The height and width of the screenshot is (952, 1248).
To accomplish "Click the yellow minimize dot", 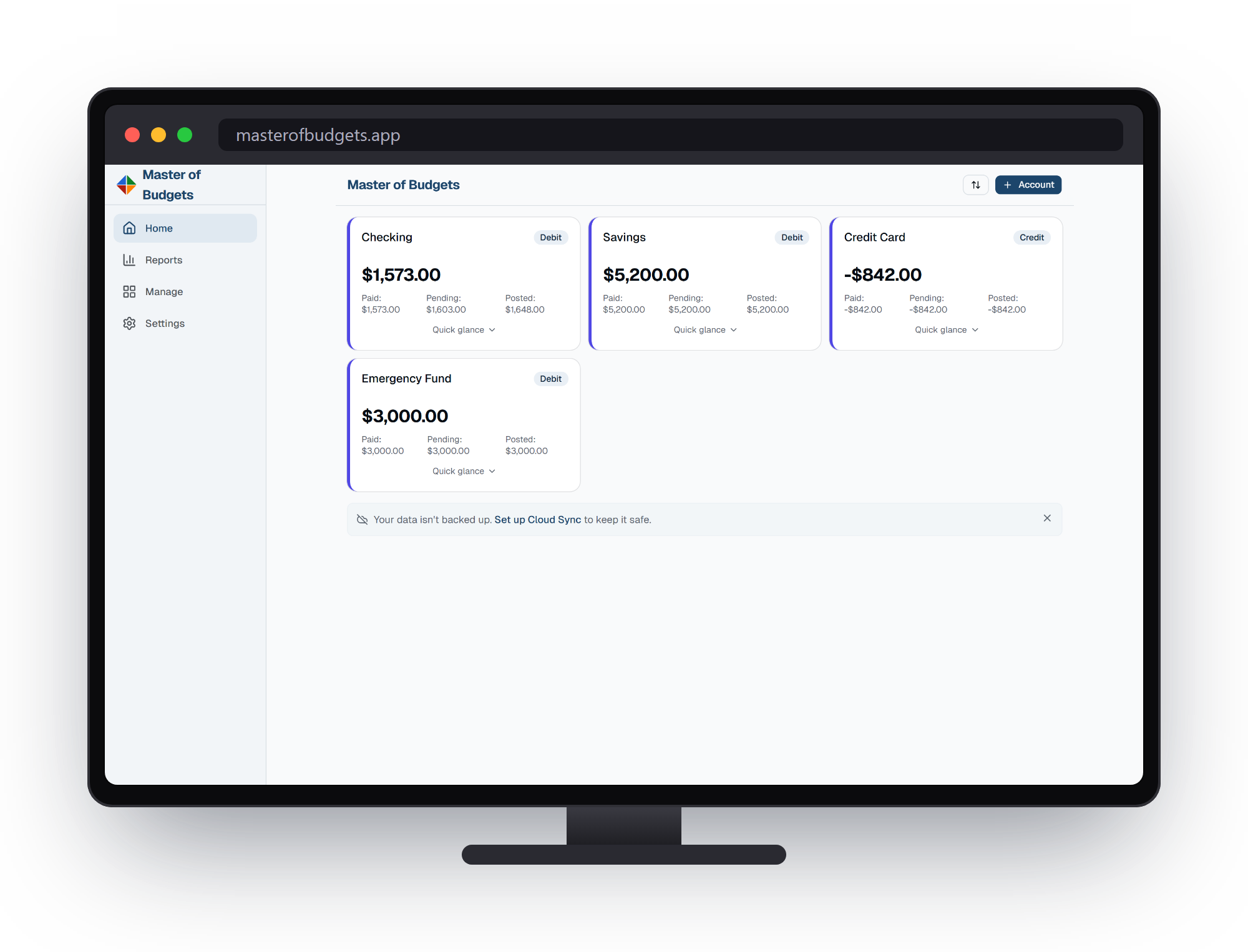I will [x=158, y=135].
